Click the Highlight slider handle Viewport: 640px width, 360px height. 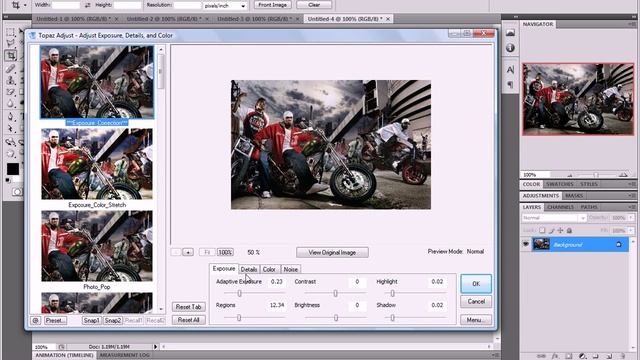point(392,293)
